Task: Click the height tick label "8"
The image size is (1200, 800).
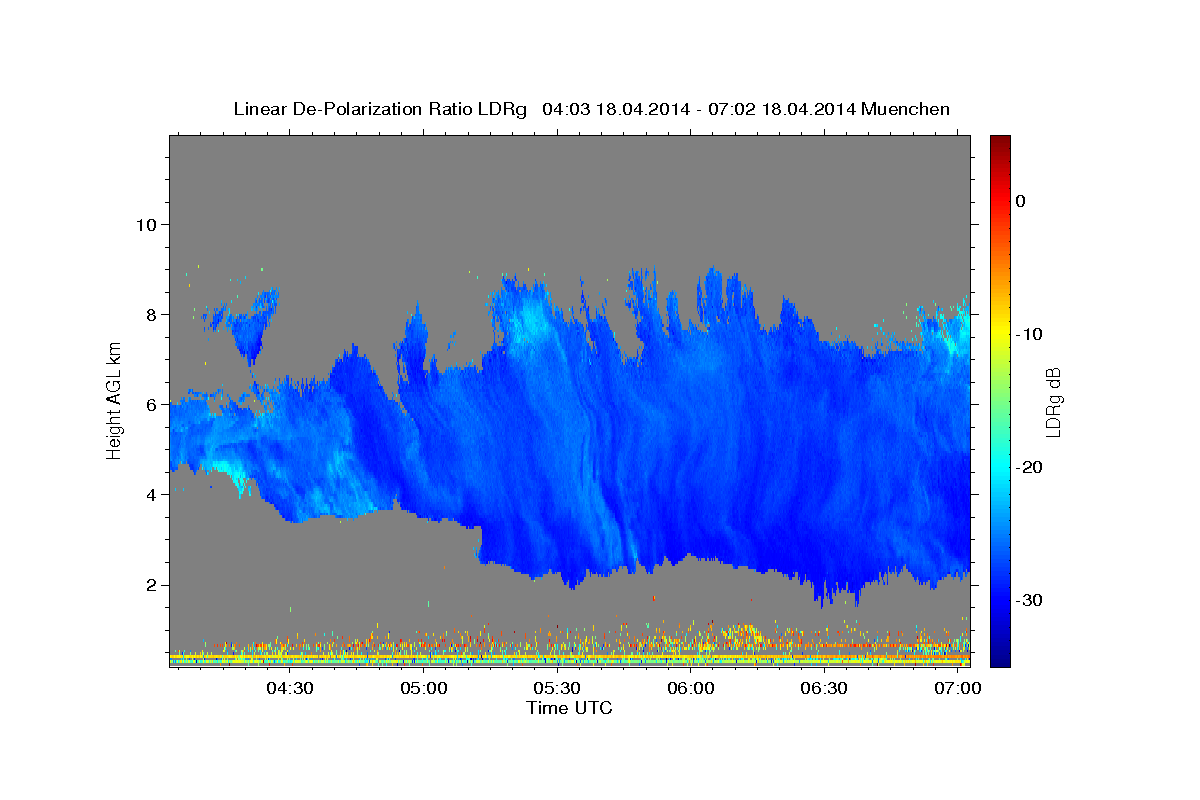Action: (152, 314)
